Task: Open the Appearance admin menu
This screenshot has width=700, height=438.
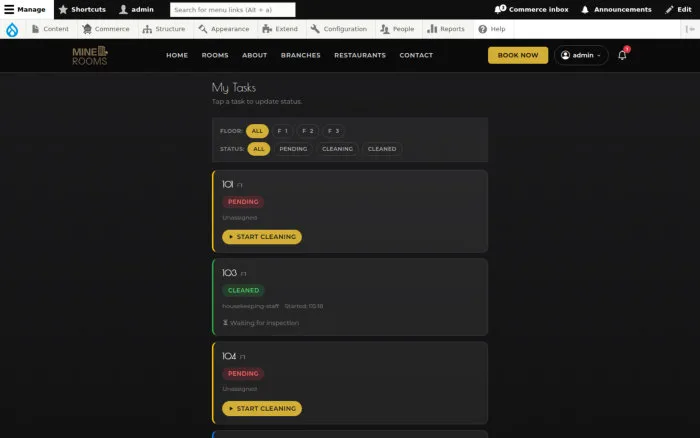Action: pyautogui.click(x=224, y=29)
